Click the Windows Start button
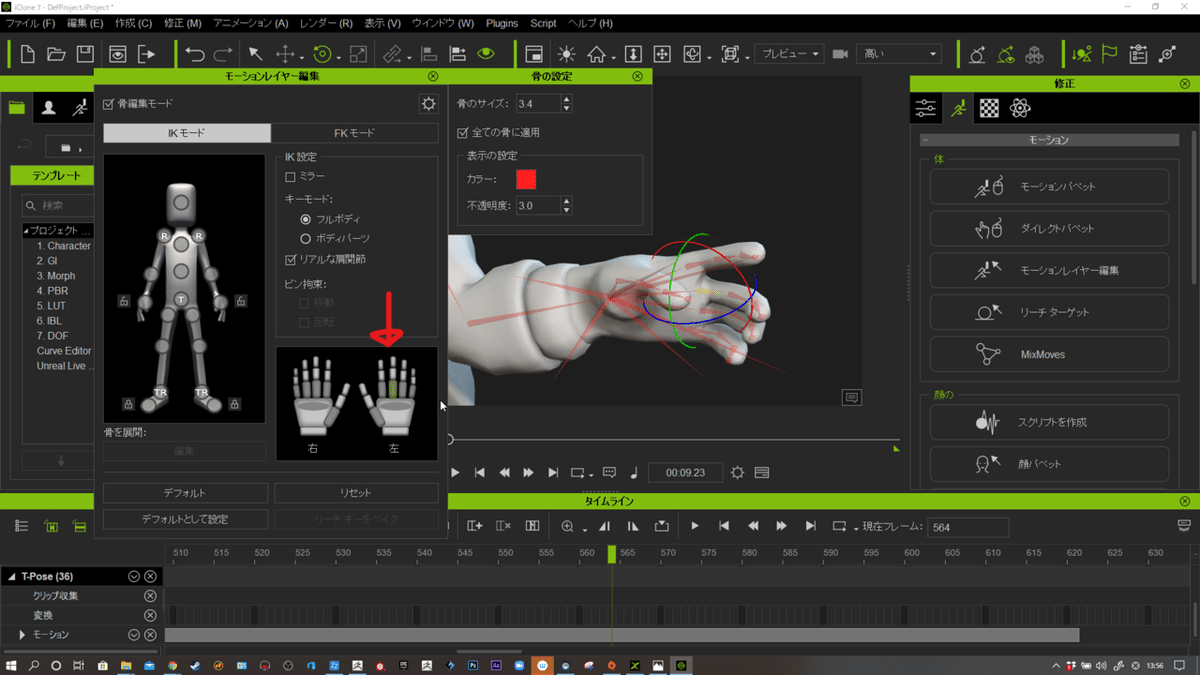This screenshot has height=675, width=1200. coord(11,665)
